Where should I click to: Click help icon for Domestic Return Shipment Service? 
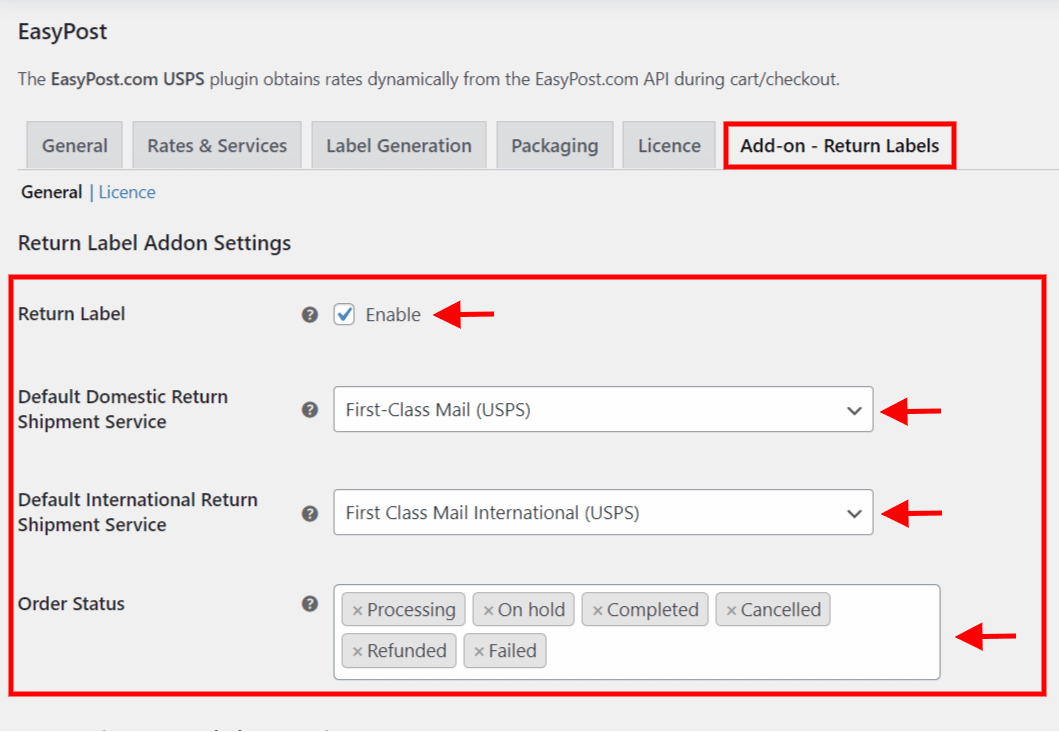coord(310,410)
